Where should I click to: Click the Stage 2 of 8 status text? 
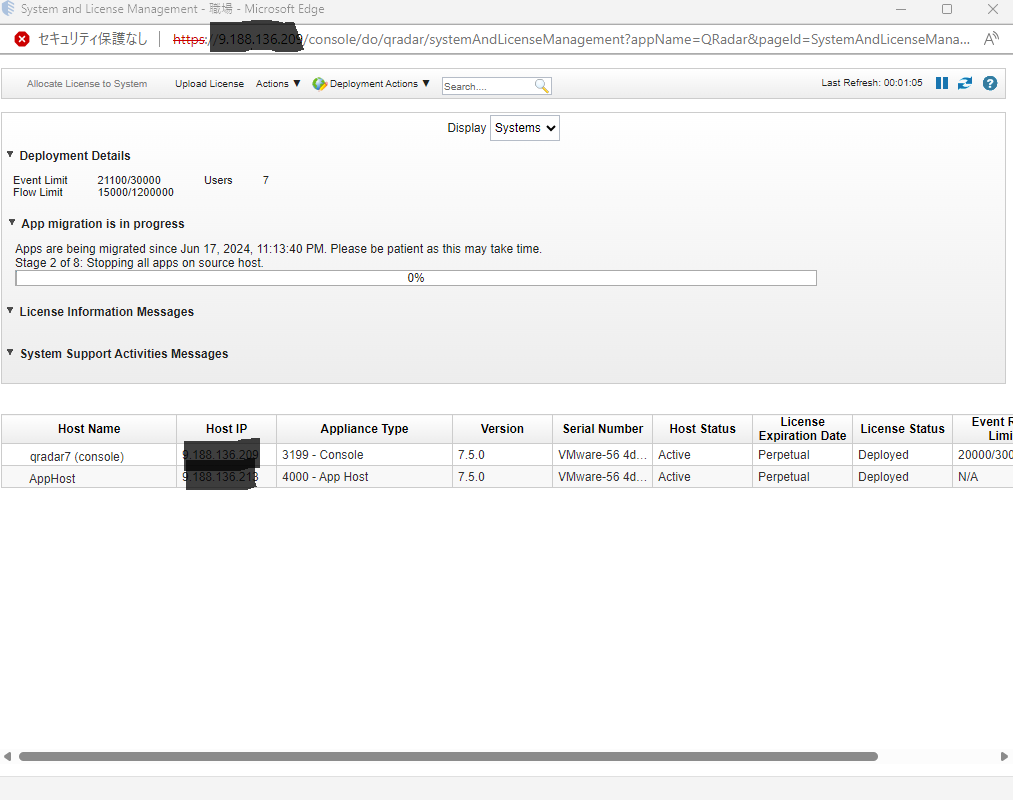[140, 263]
